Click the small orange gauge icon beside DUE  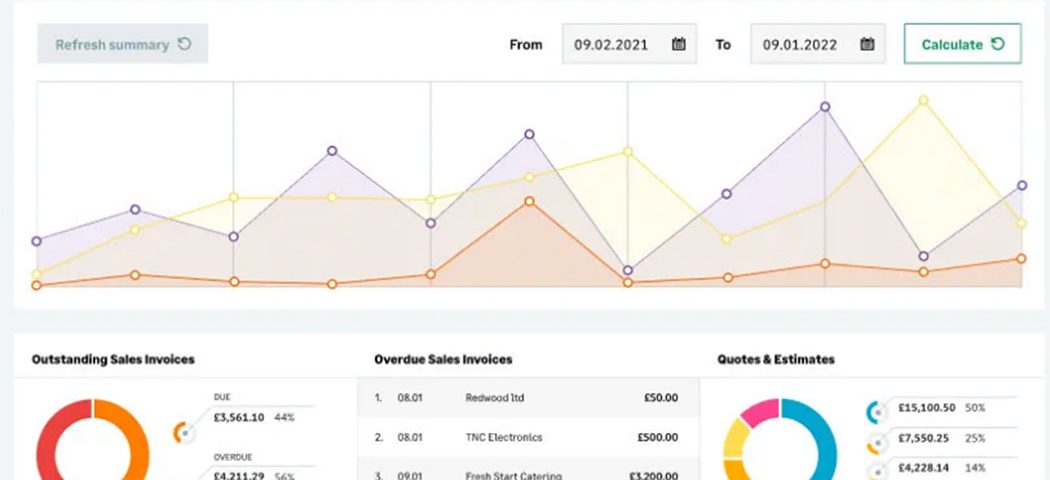[183, 433]
